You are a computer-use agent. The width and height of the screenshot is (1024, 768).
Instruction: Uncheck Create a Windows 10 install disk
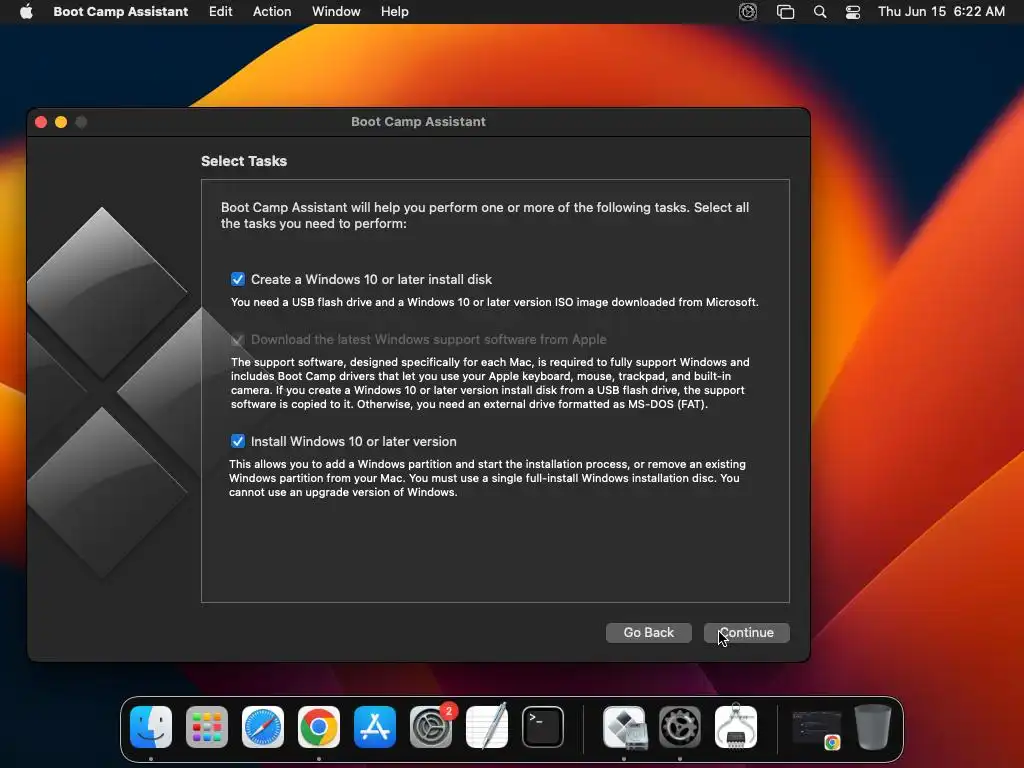[238, 280]
